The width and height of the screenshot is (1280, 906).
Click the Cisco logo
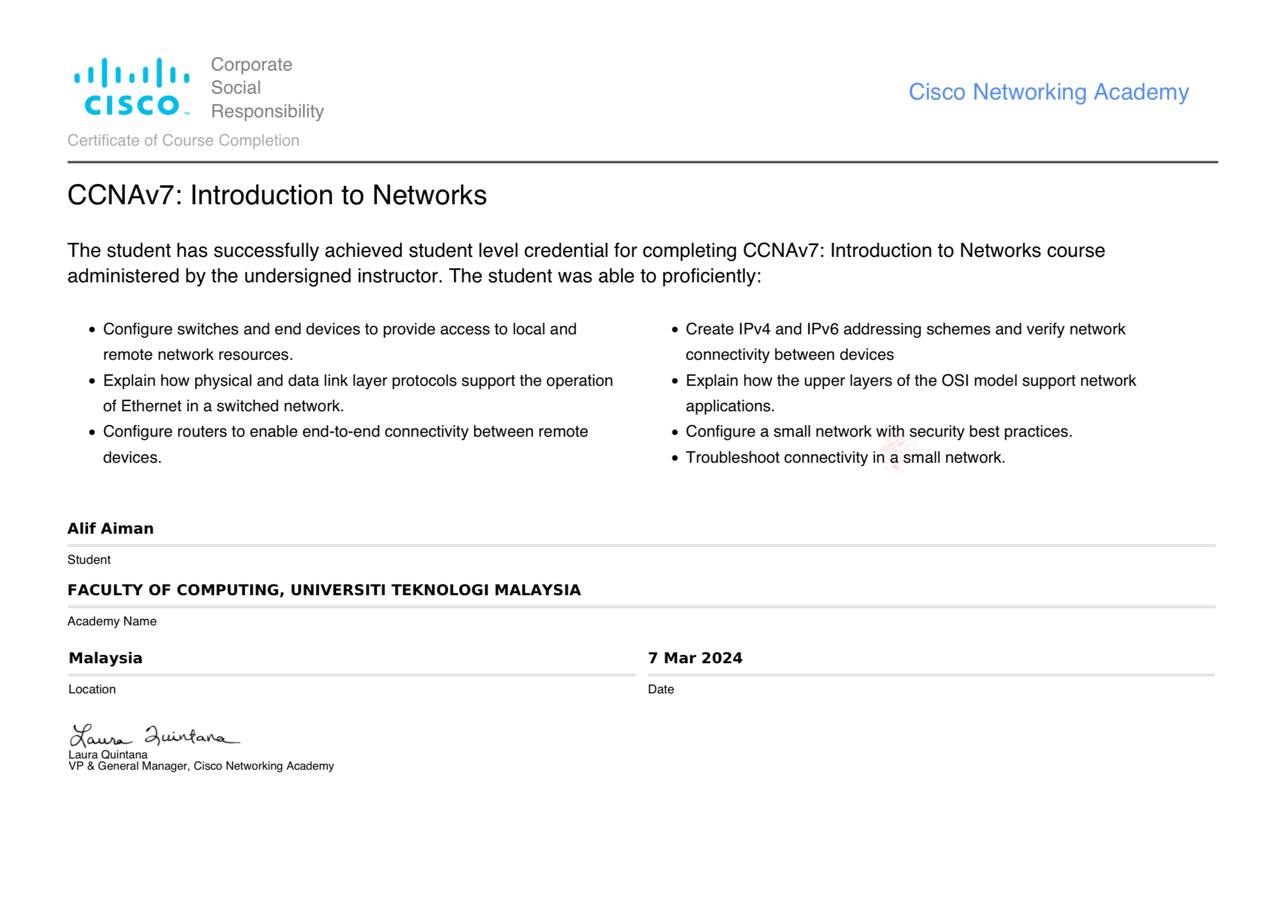(131, 88)
